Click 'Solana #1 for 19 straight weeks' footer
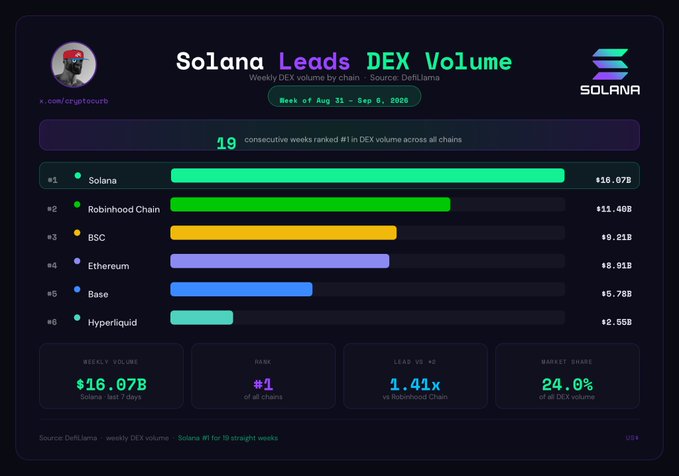Viewport: 679px width, 476px height. [x=228, y=438]
